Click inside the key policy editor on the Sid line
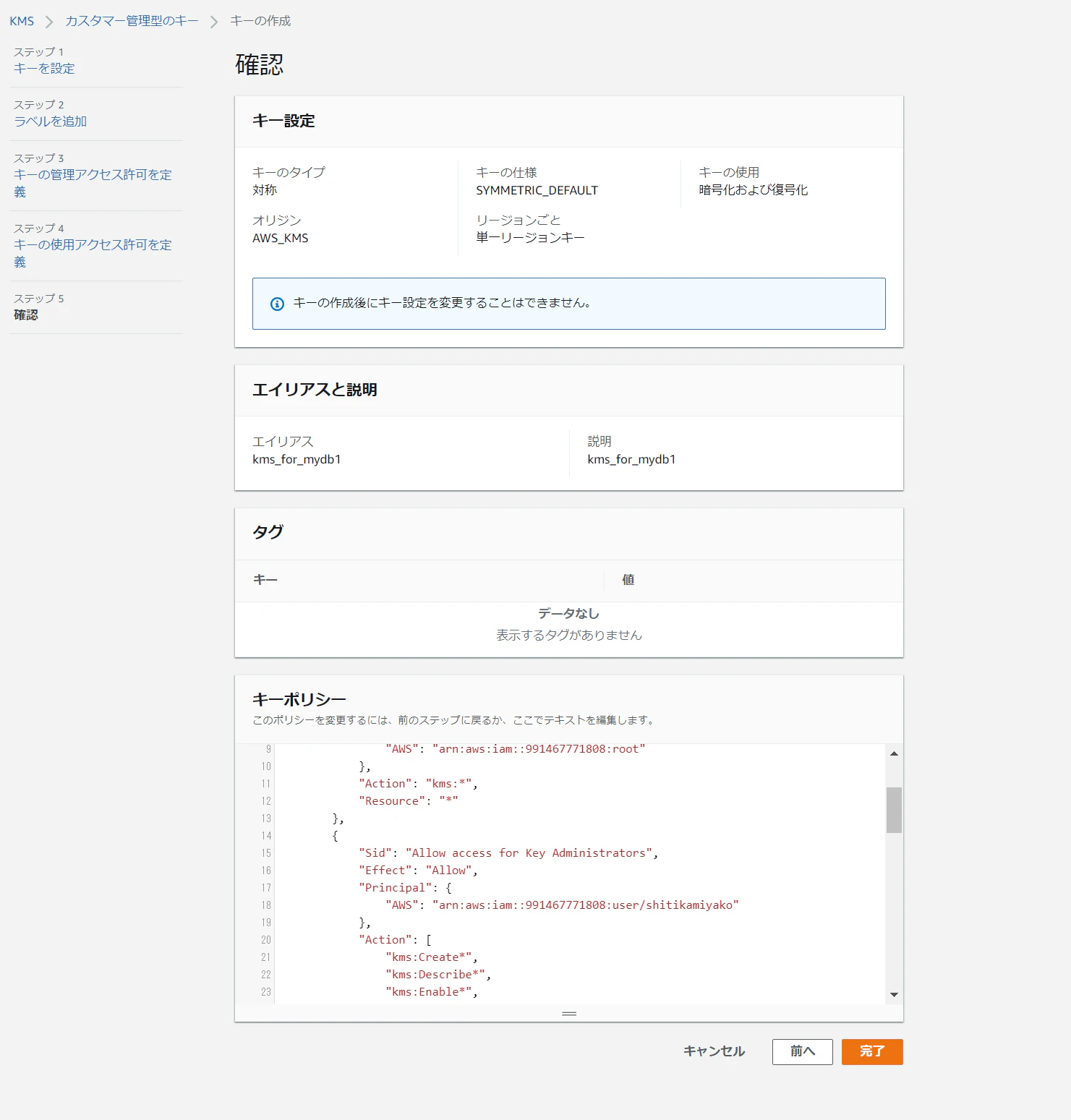 pyautogui.click(x=508, y=853)
